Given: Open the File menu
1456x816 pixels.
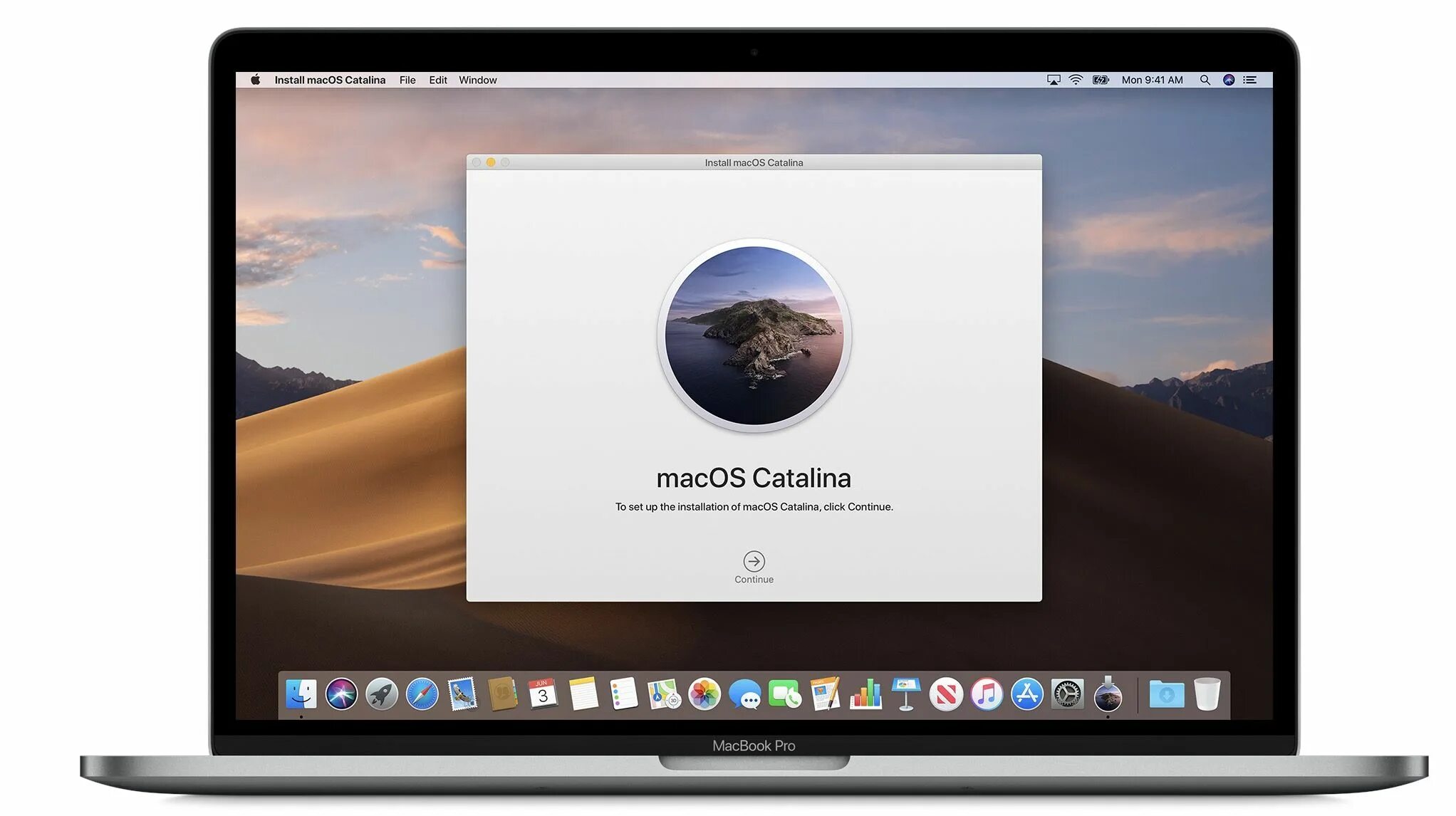Looking at the screenshot, I should (407, 80).
